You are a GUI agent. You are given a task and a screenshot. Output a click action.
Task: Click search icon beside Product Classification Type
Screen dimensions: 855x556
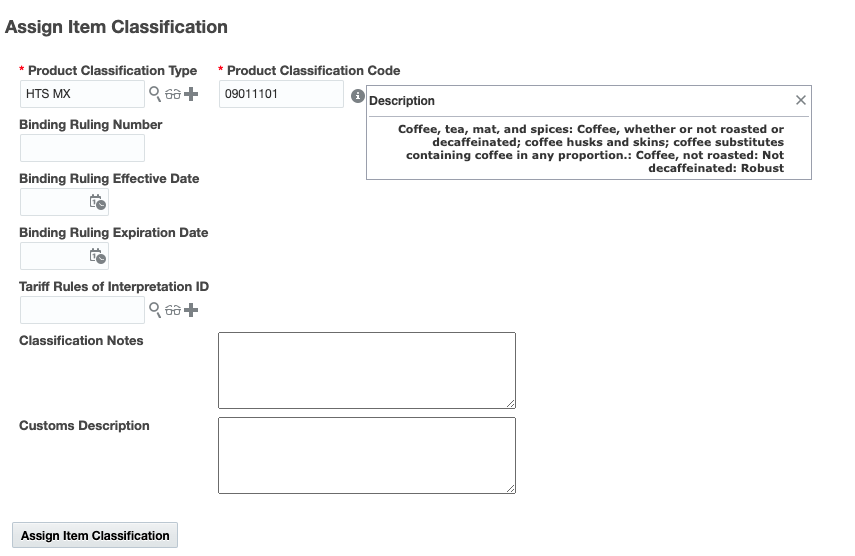(155, 94)
